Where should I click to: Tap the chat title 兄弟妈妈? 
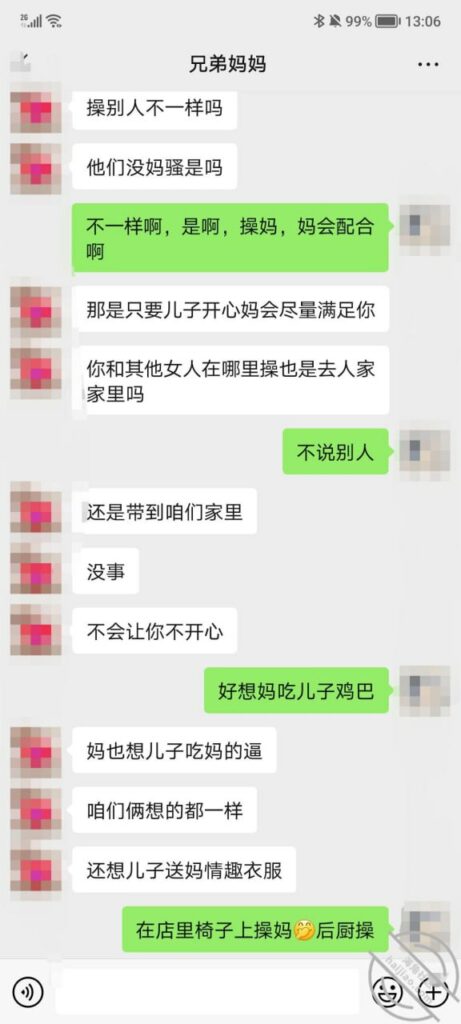tap(227, 65)
